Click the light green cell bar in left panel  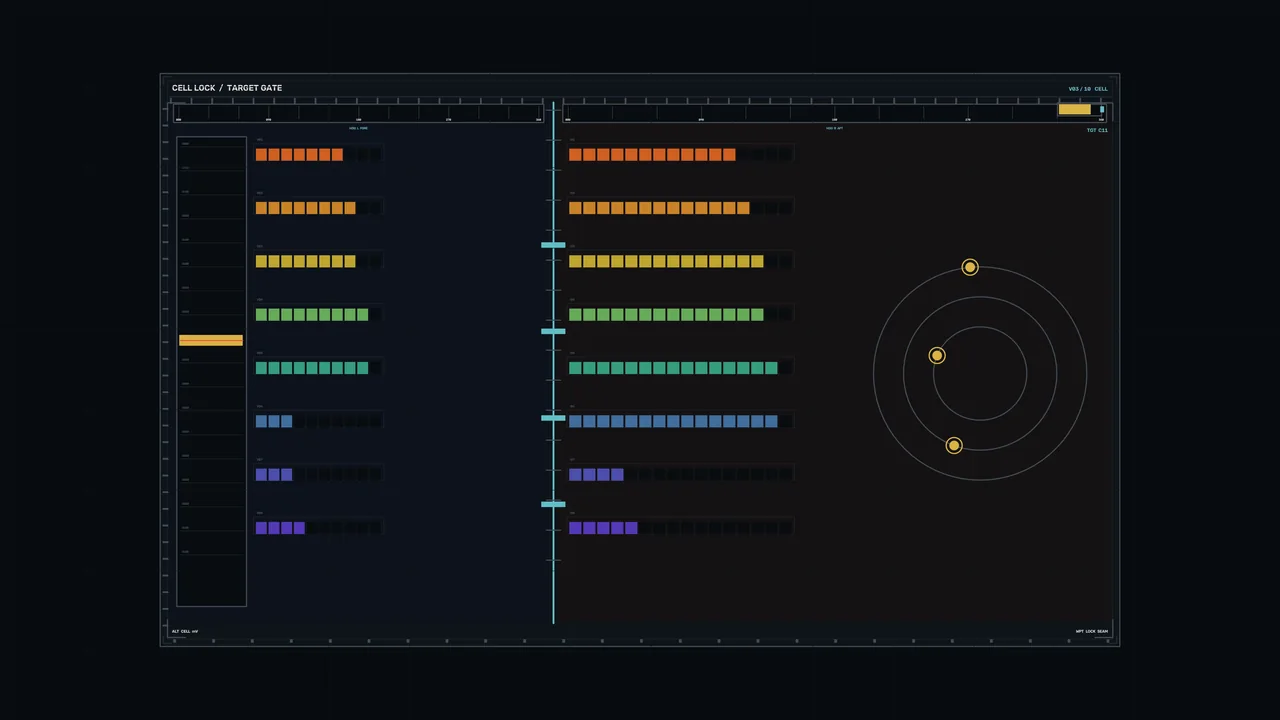(318, 314)
